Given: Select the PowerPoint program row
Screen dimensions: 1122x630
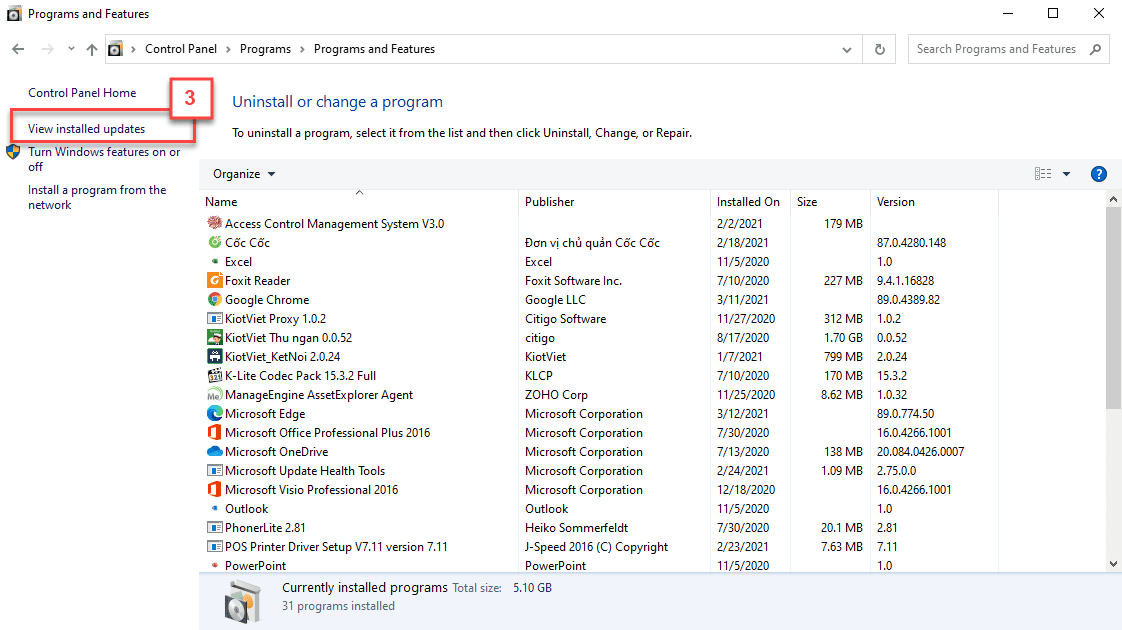Looking at the screenshot, I should pos(597,565).
